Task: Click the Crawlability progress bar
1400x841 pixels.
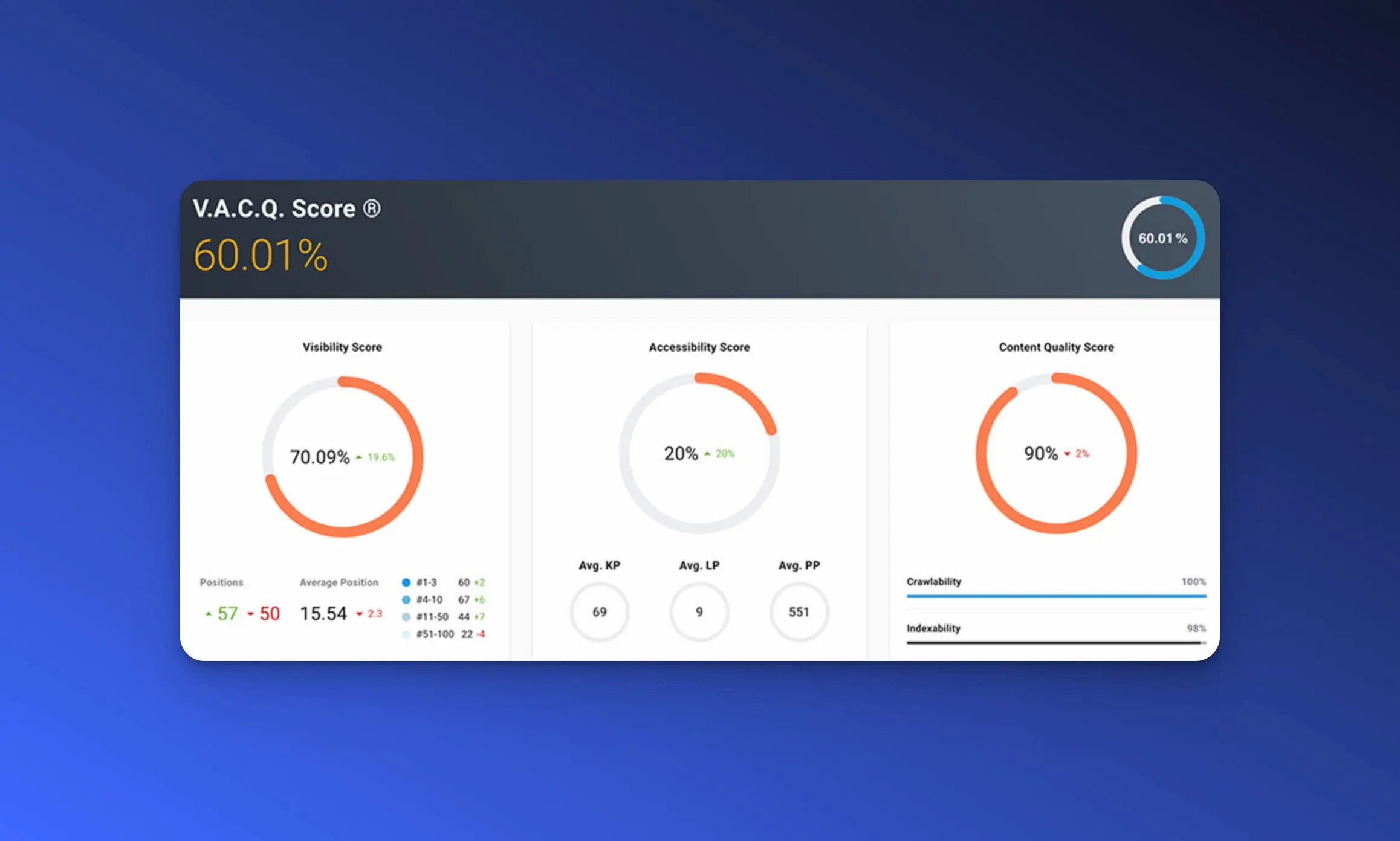Action: pyautogui.click(x=1055, y=596)
